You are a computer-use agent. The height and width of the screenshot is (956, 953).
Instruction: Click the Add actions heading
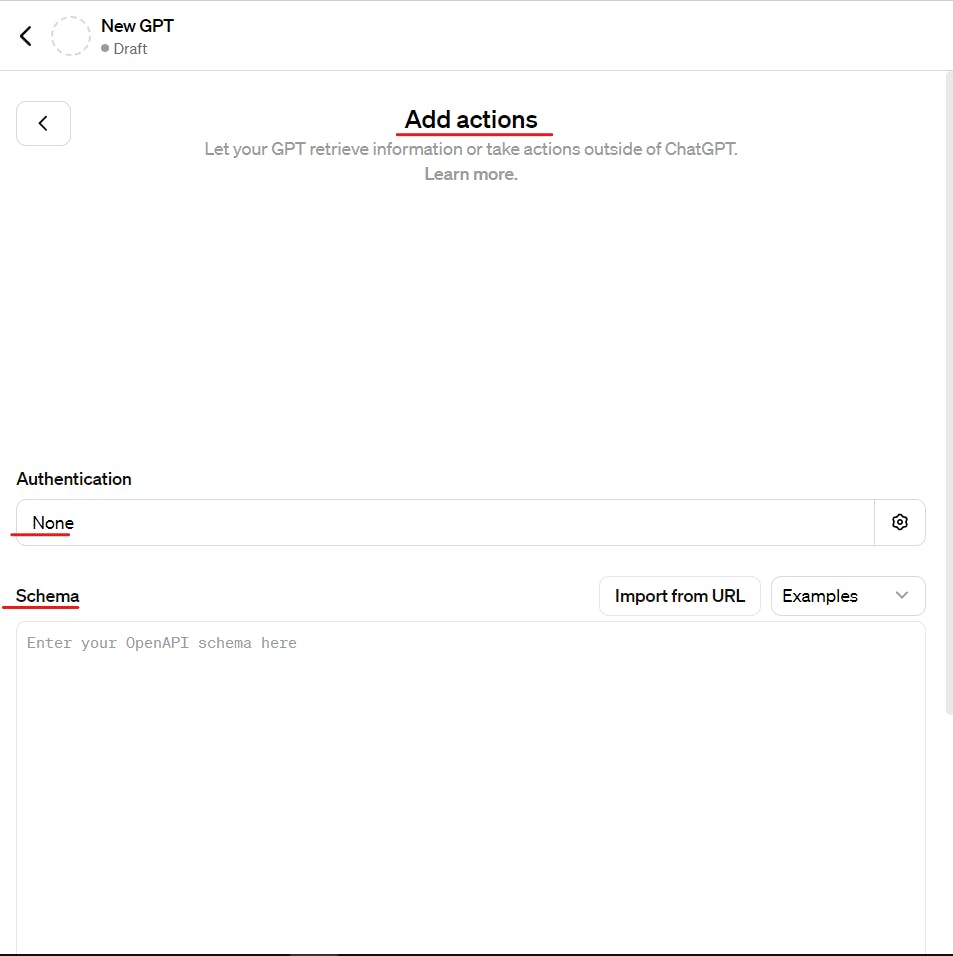pos(471,120)
